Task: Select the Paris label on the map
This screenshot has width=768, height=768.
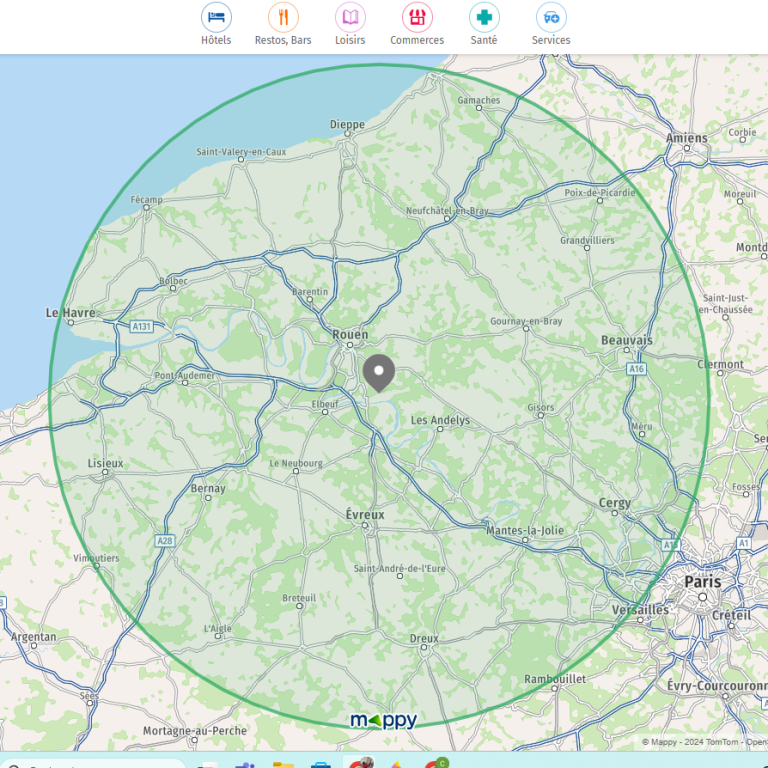Action: (702, 581)
